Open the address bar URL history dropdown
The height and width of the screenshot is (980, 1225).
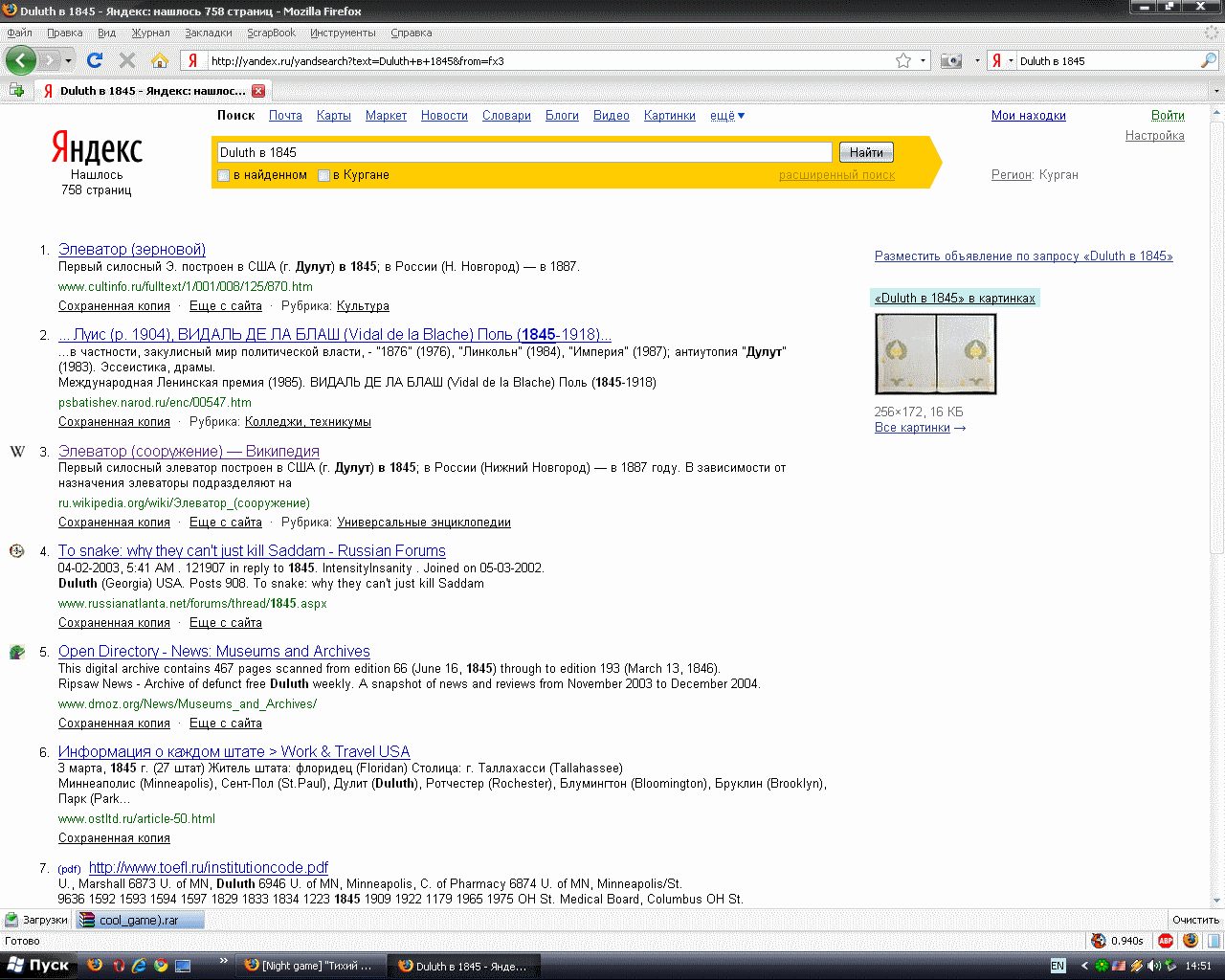(923, 60)
